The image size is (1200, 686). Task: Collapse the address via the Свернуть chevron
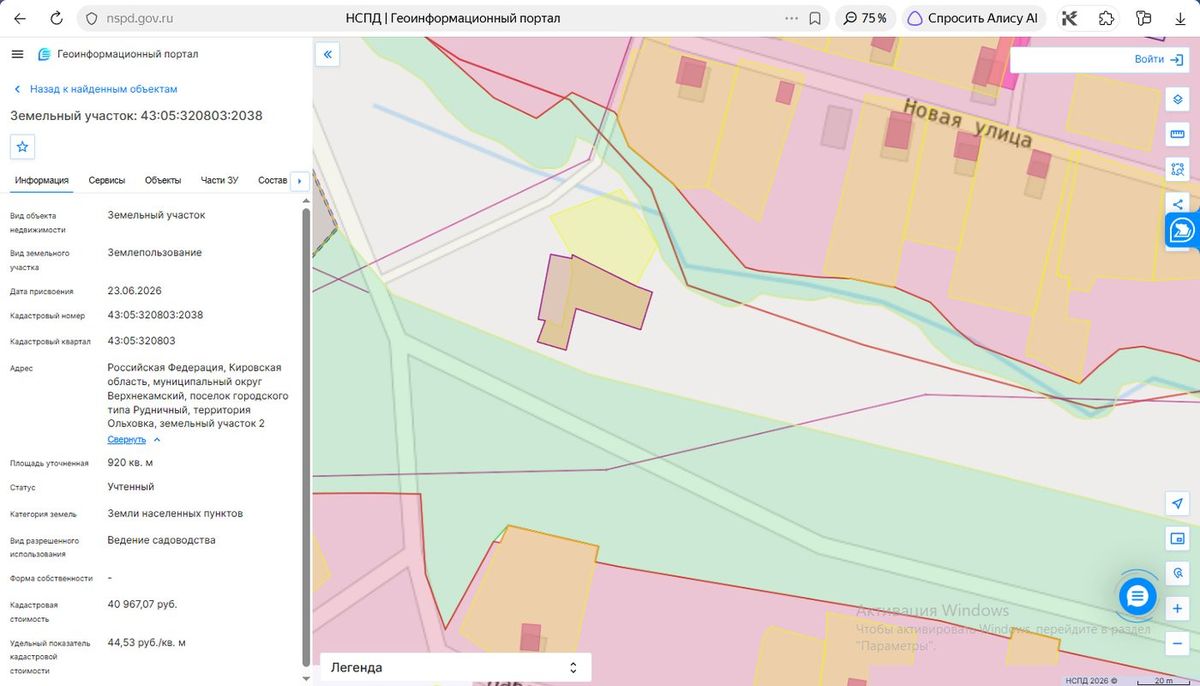157,440
